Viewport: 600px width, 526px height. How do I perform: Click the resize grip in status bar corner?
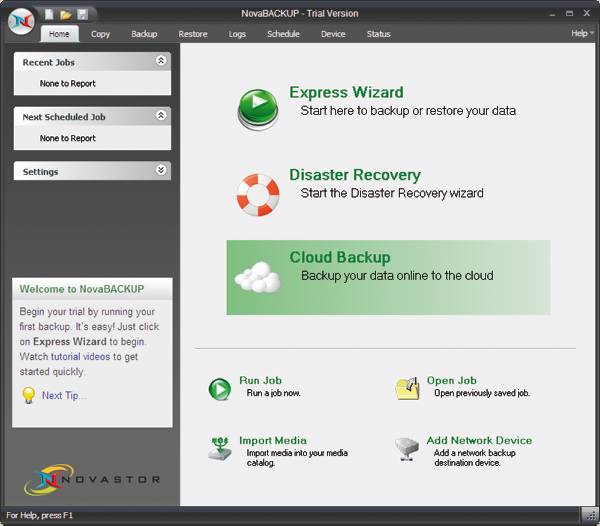pyautogui.click(x=590, y=515)
